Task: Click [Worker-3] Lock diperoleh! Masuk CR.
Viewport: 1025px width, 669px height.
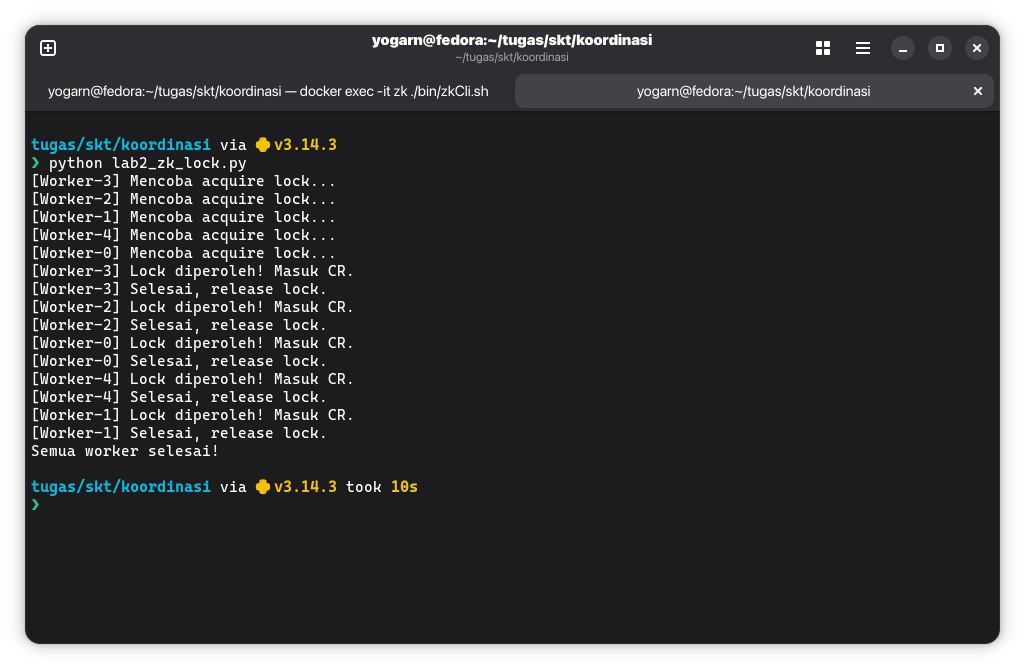Action: 192,271
